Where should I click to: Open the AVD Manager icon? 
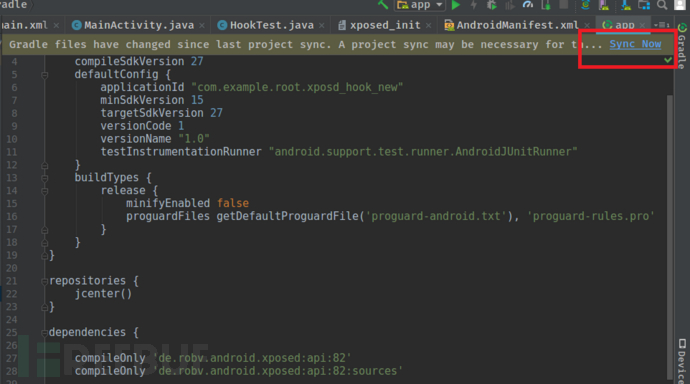point(604,5)
